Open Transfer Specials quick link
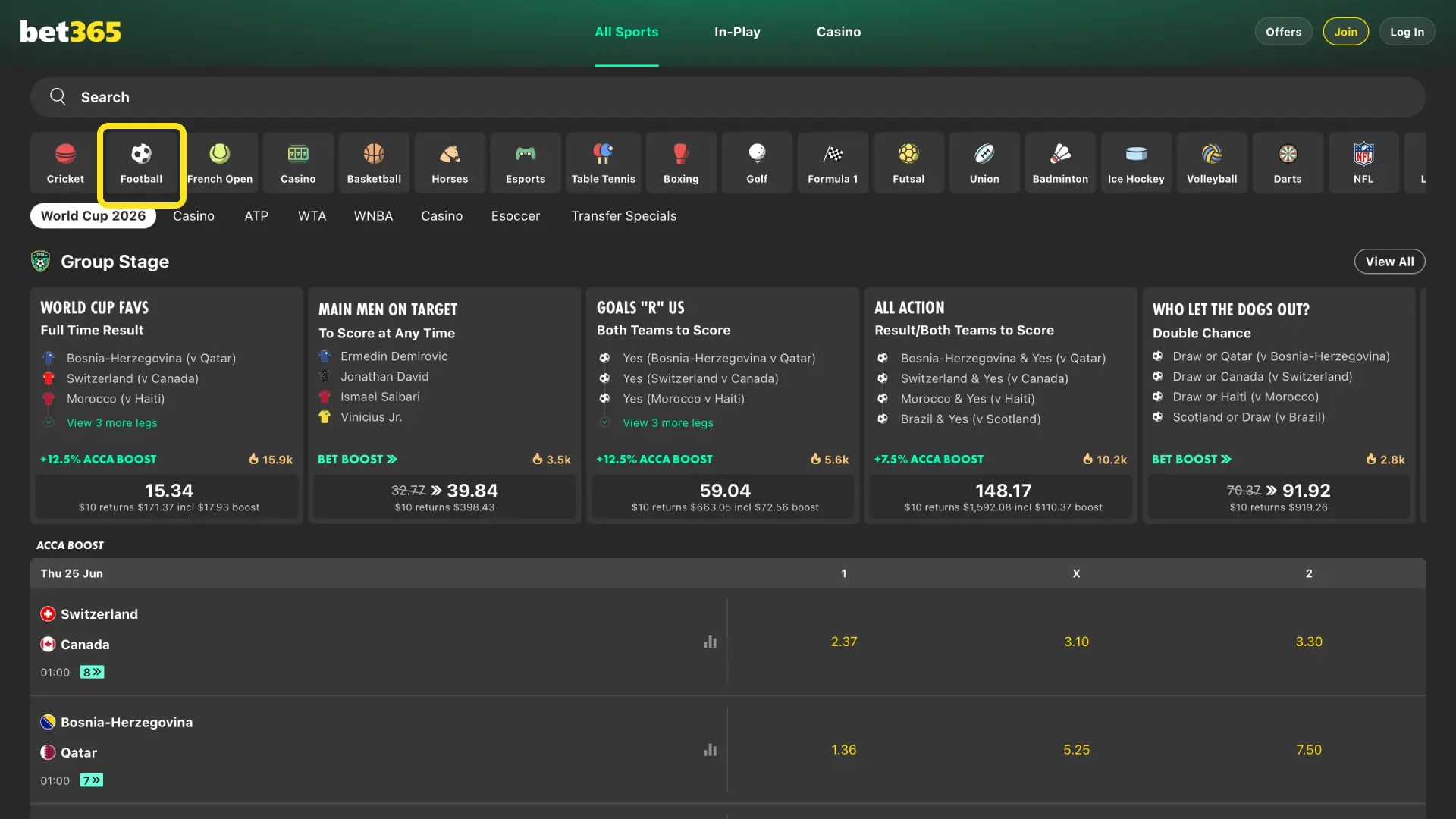The image size is (1456, 819). pos(624,216)
